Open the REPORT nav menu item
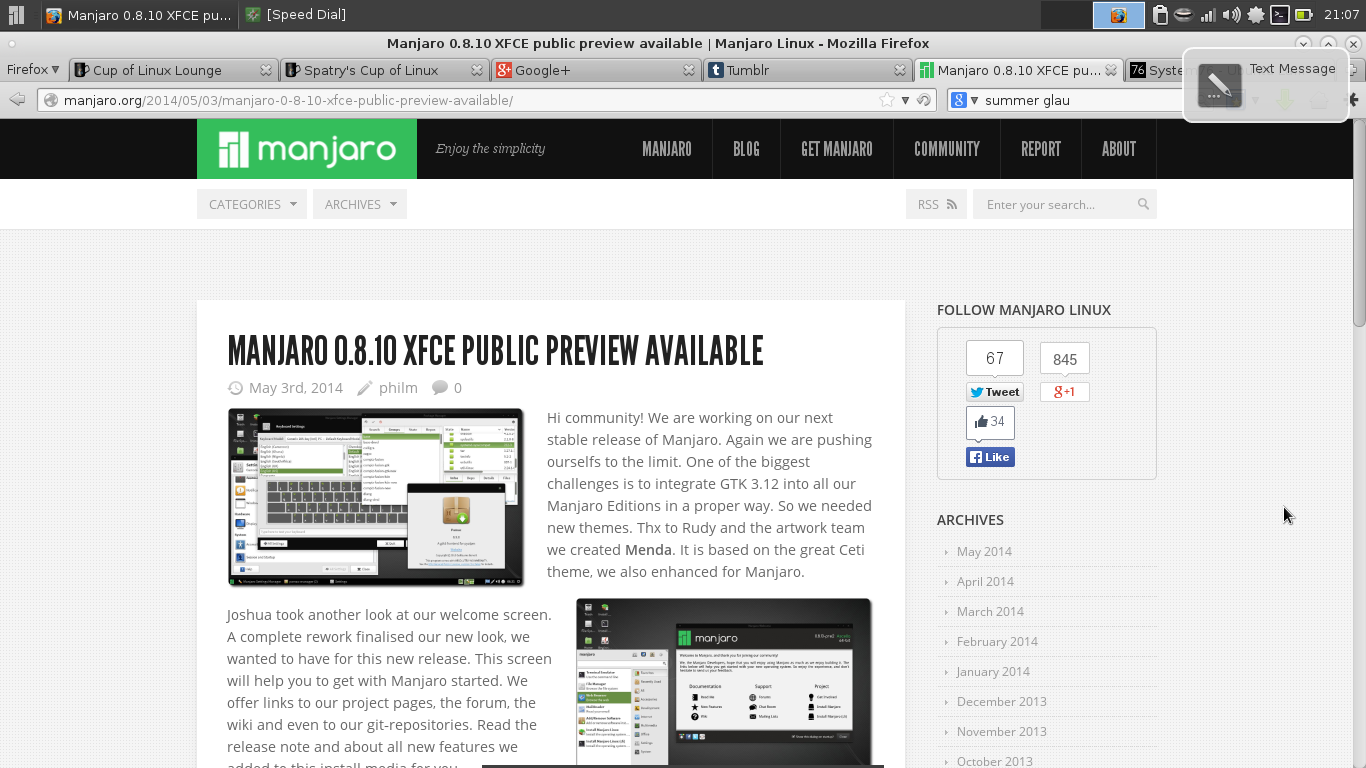Image resolution: width=1366 pixels, height=768 pixels. [x=1041, y=149]
